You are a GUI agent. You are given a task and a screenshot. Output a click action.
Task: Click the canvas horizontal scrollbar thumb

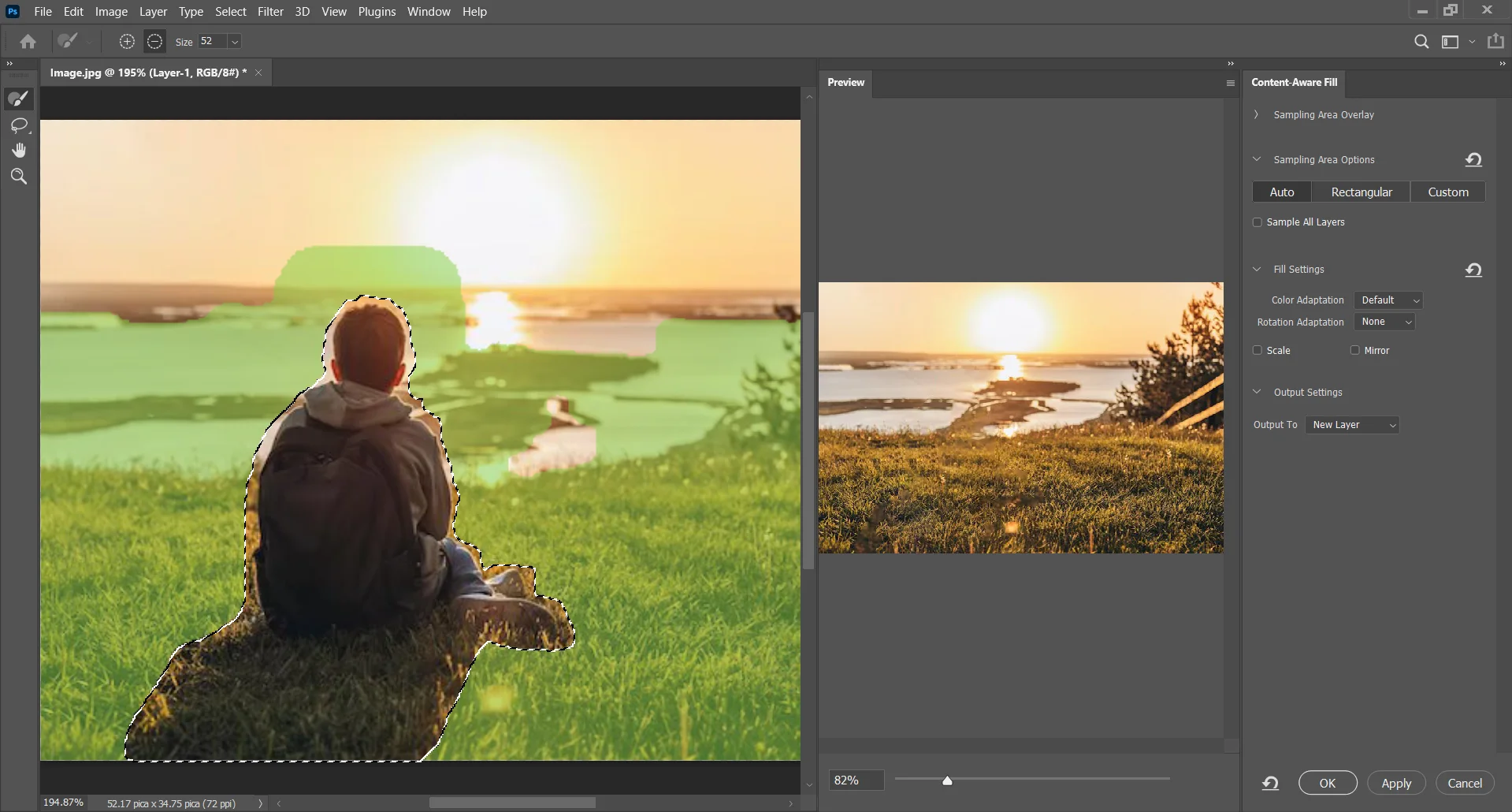[x=512, y=803]
